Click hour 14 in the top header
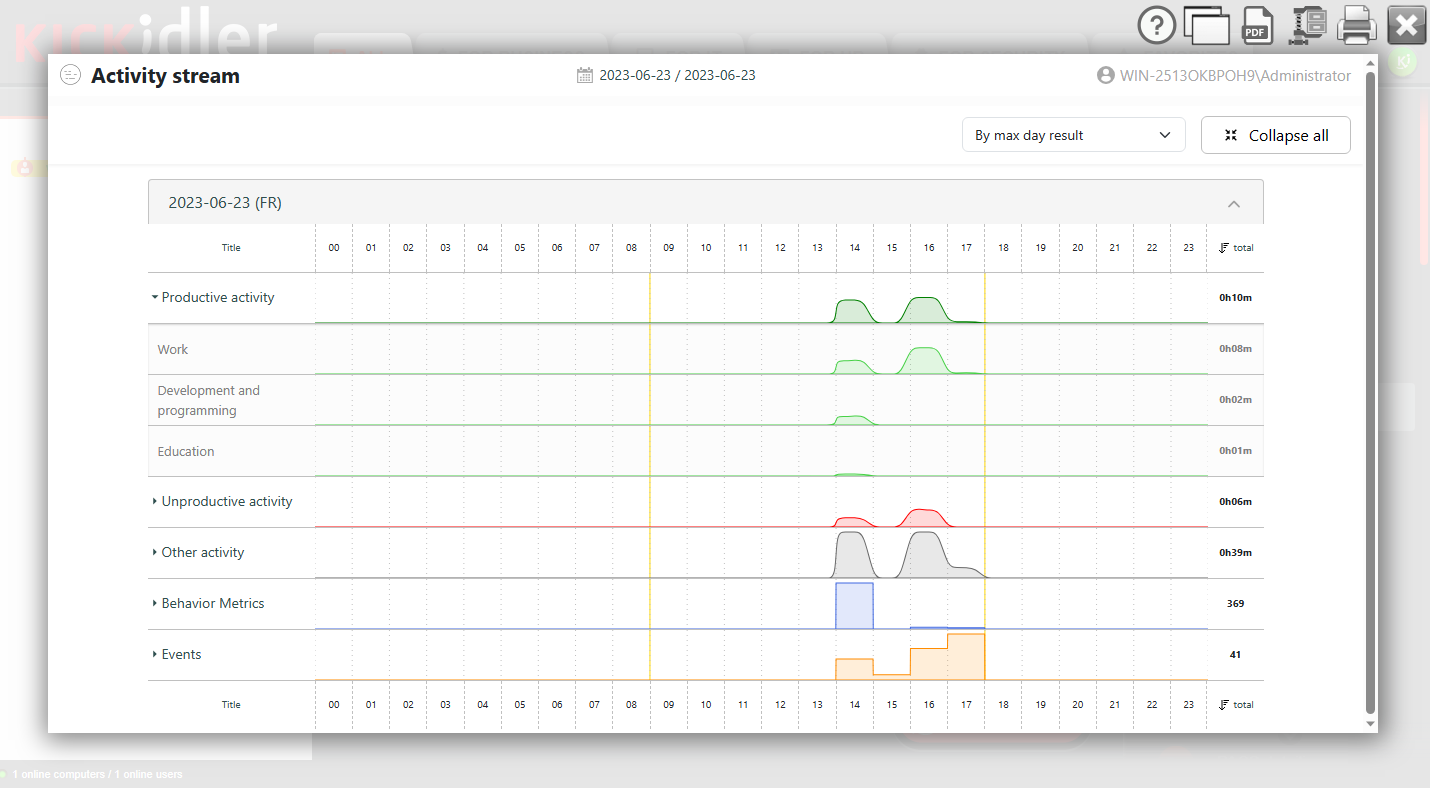 (x=855, y=248)
